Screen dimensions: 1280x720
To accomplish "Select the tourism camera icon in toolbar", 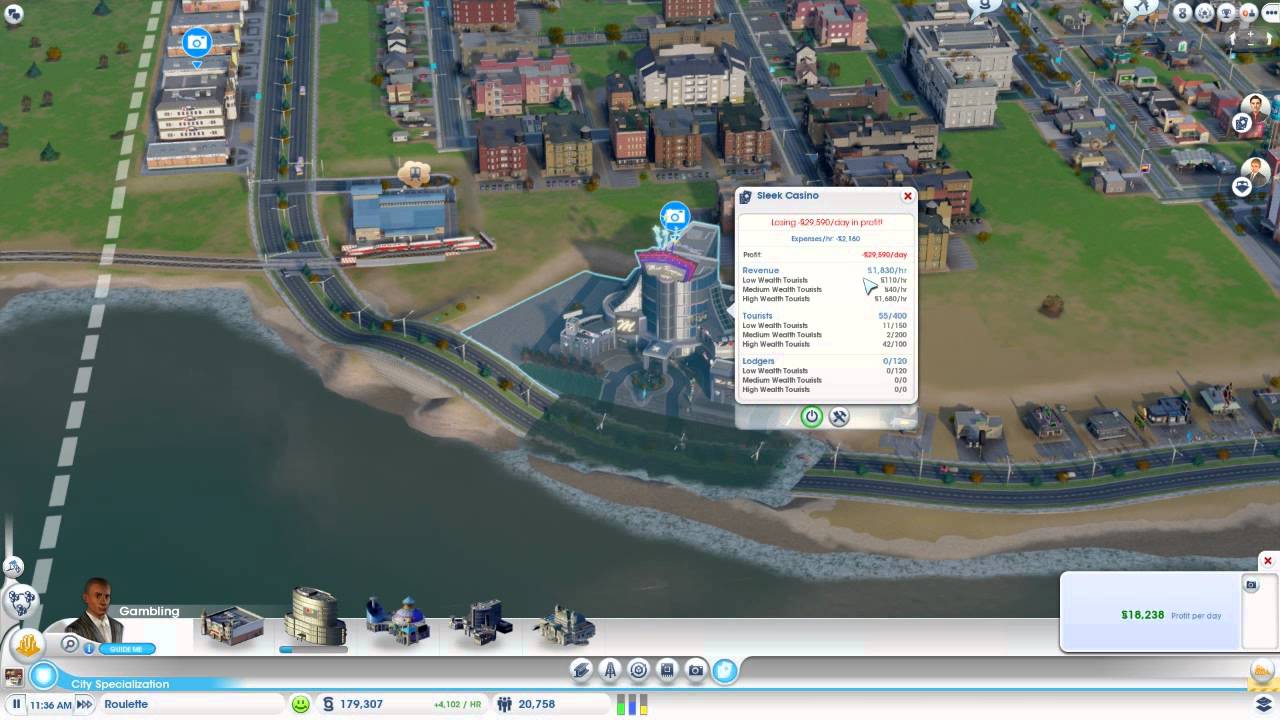I will click(x=696, y=671).
